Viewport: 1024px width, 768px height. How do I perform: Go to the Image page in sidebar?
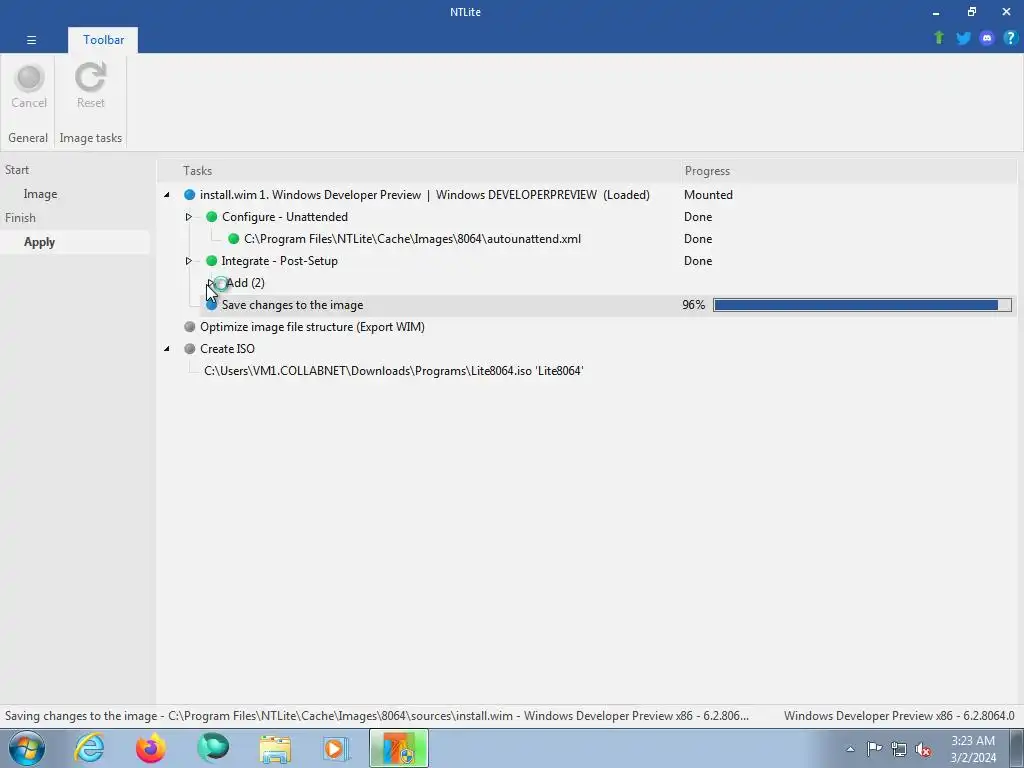[40, 194]
